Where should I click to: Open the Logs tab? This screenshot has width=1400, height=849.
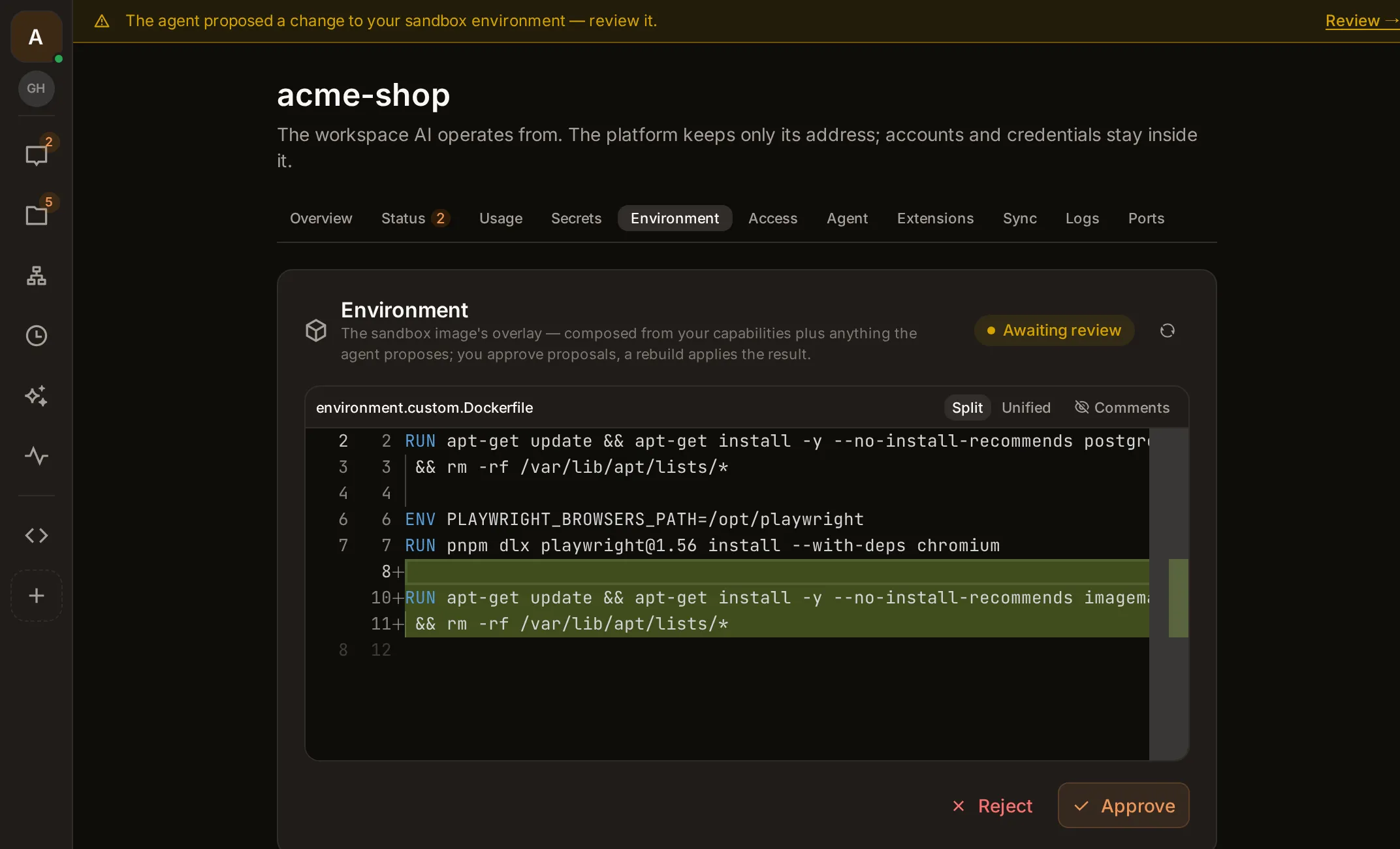(1082, 218)
